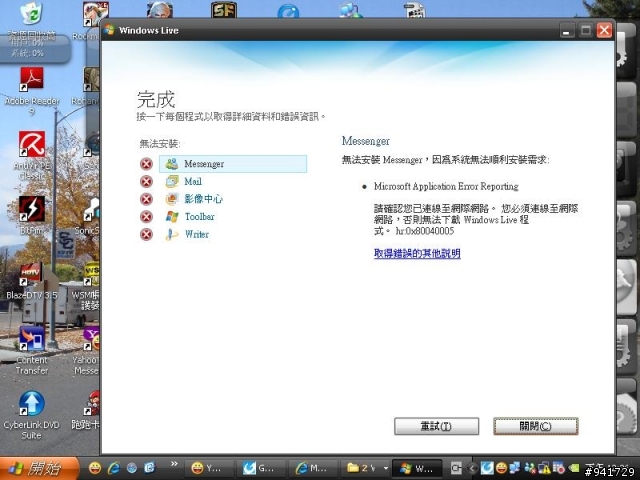
Task: Open the BitSpirit lightning bolt desktop icon
Action: click(32, 215)
